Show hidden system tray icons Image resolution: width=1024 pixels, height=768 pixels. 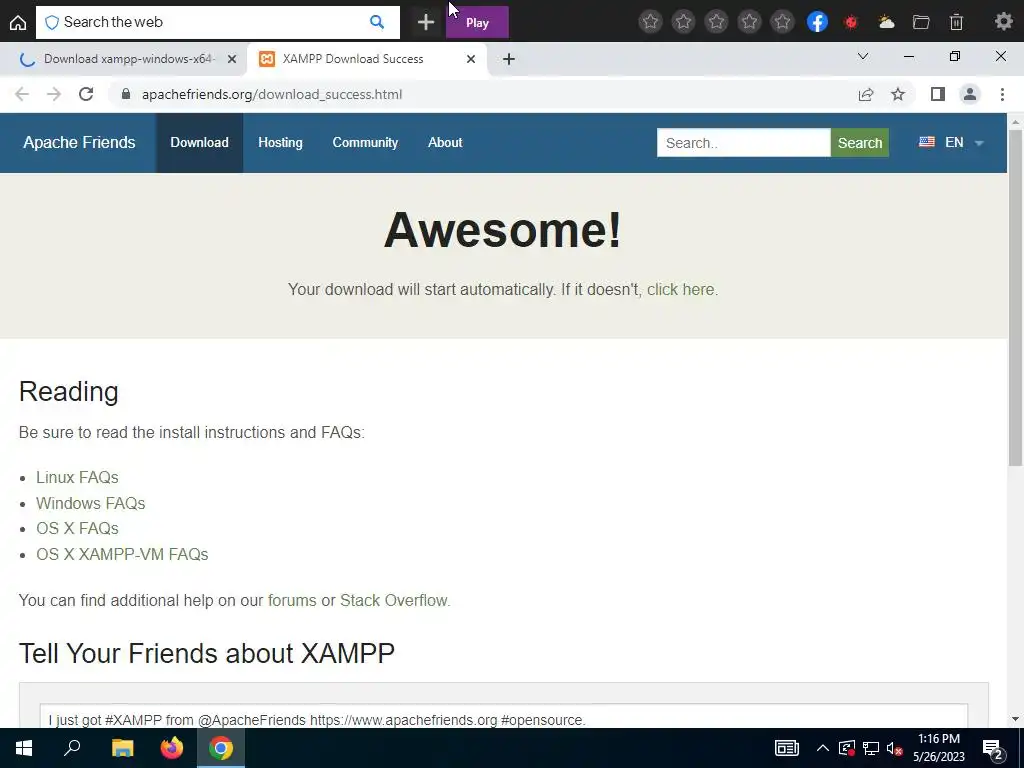coord(823,748)
